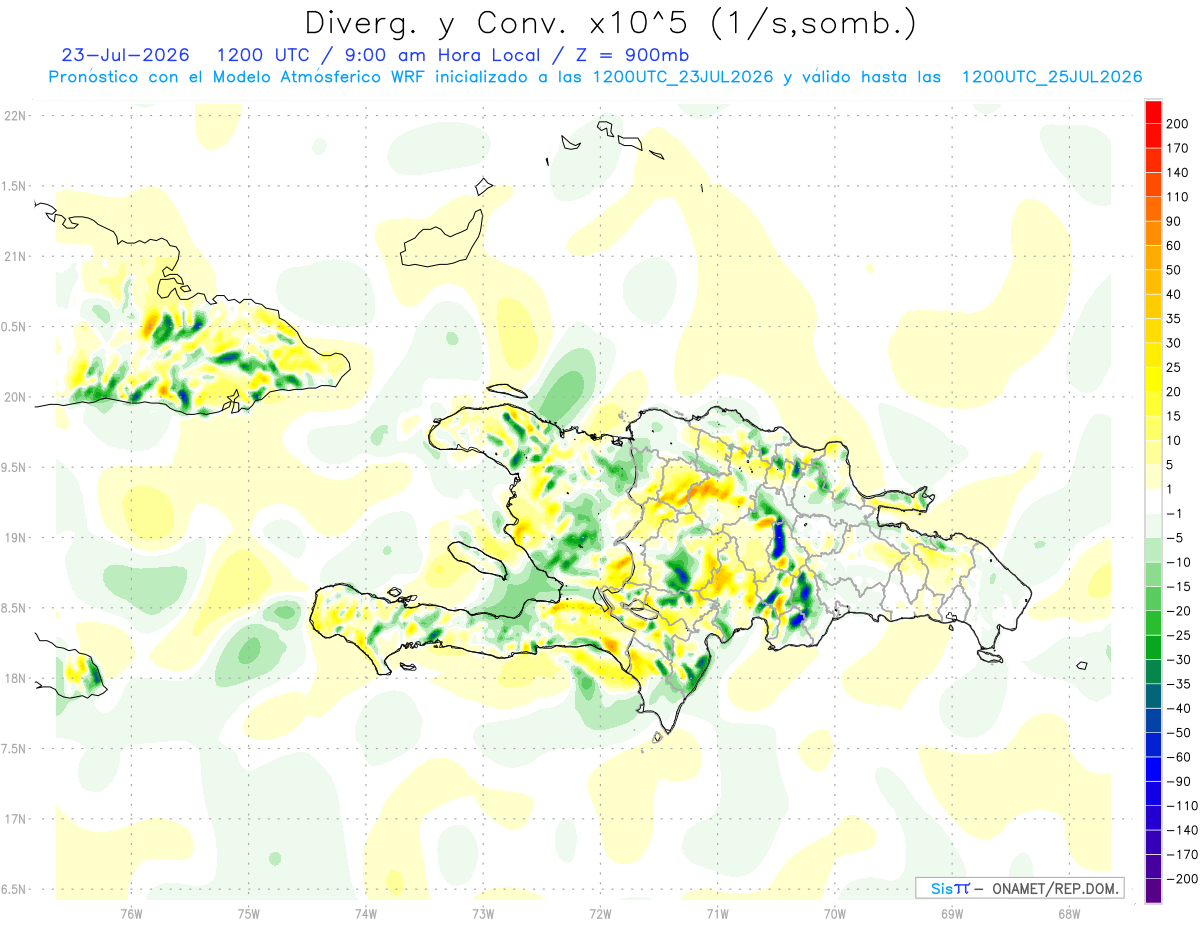The height and width of the screenshot is (927, 1200).
Task: Click the positive colorbar value '110'
Action: 1177,197
